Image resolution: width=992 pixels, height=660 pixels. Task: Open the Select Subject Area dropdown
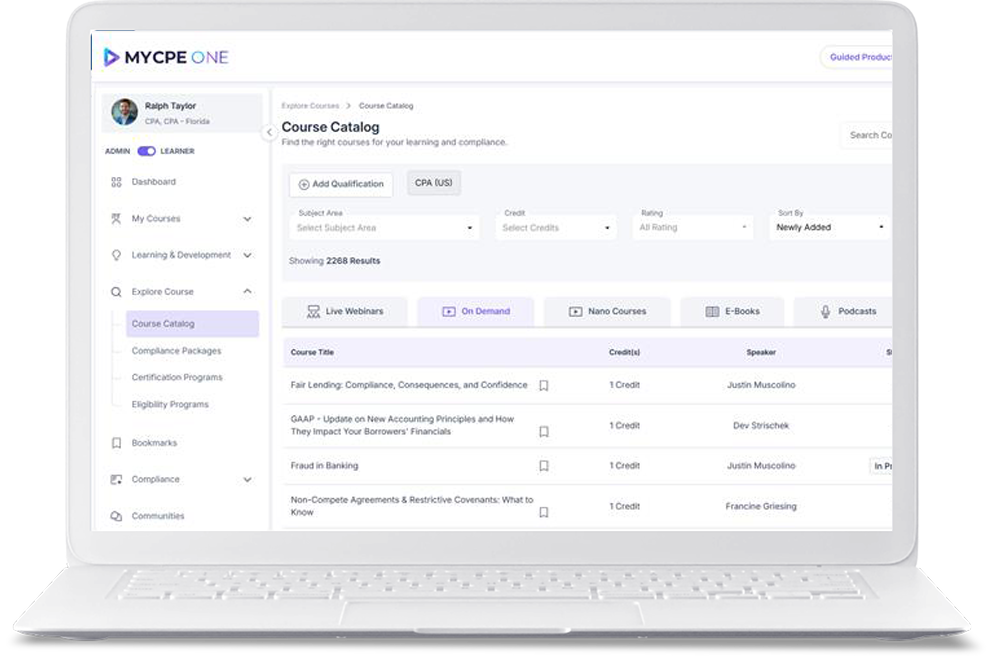[385, 228]
